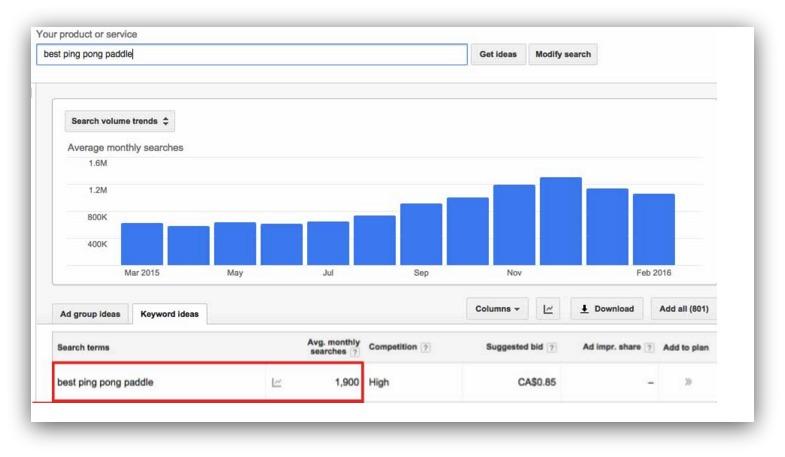Click the Modify search button

point(563,54)
